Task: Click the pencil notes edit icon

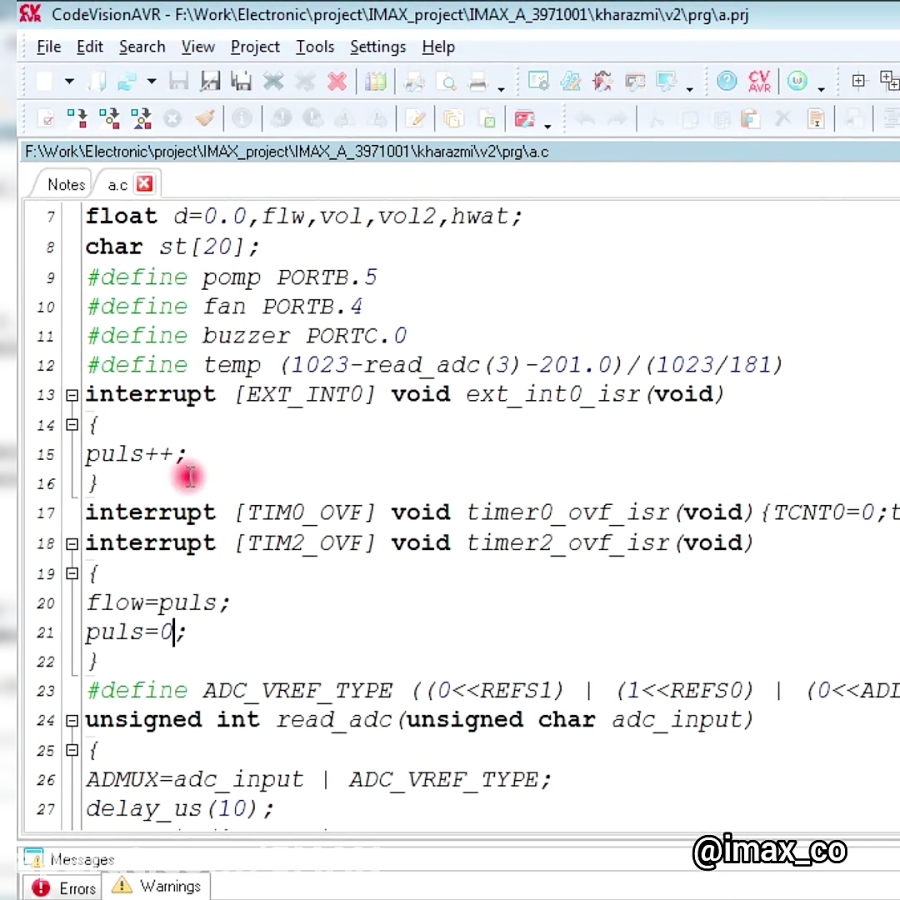Action: (x=415, y=119)
